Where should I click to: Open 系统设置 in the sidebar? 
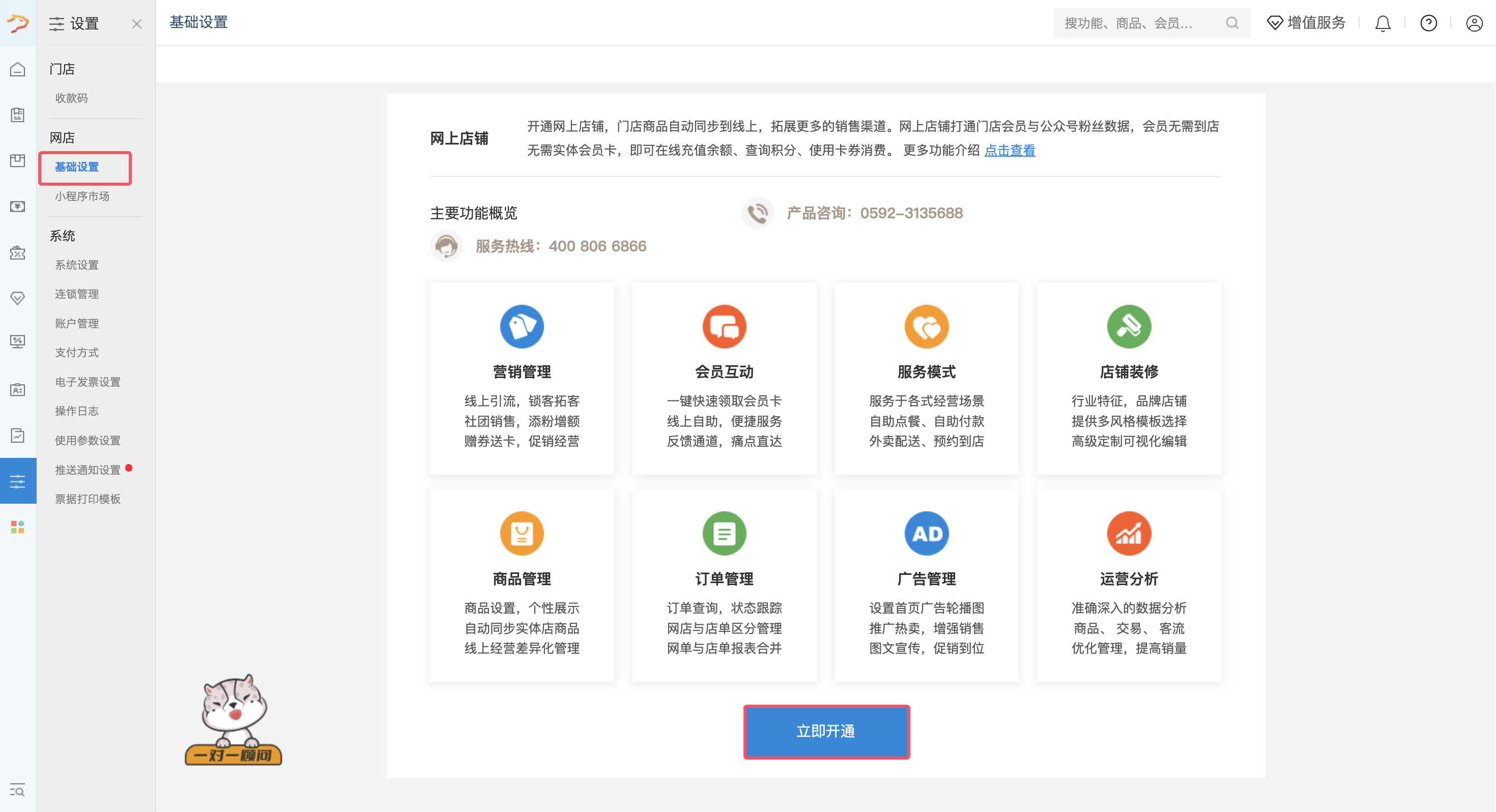[x=77, y=265]
